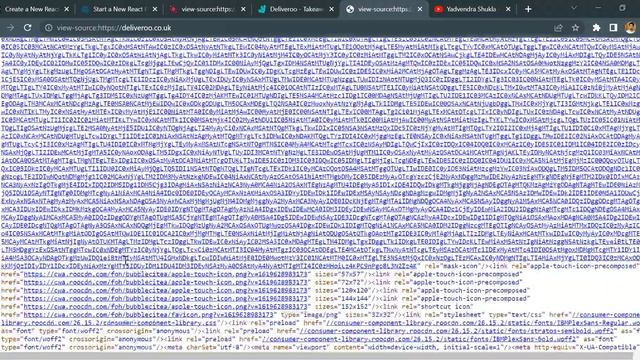Close the Deliveroo - Takeaway tab
The width and height of the screenshot is (640, 360).
[331, 9]
